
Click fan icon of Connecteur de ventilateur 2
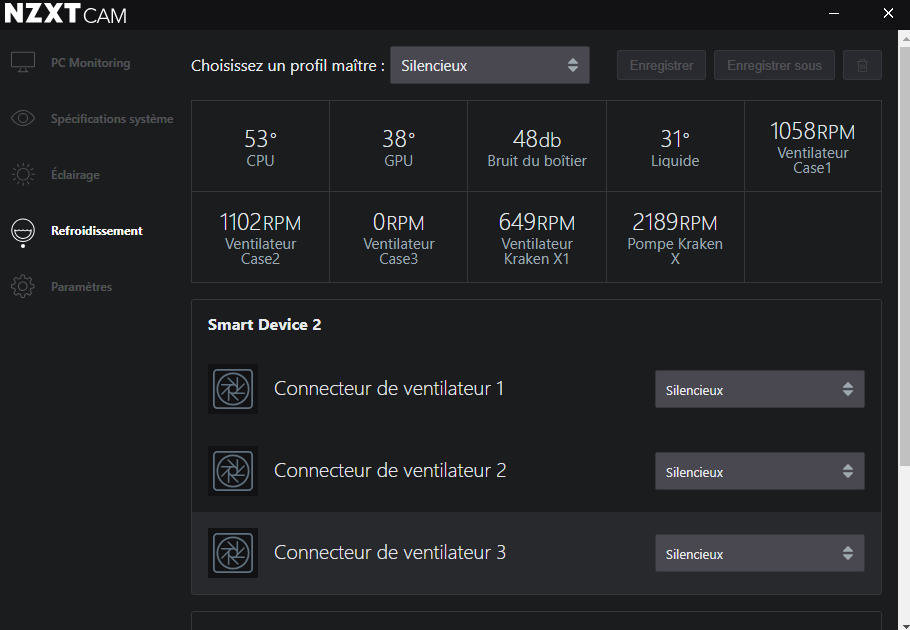tap(233, 470)
